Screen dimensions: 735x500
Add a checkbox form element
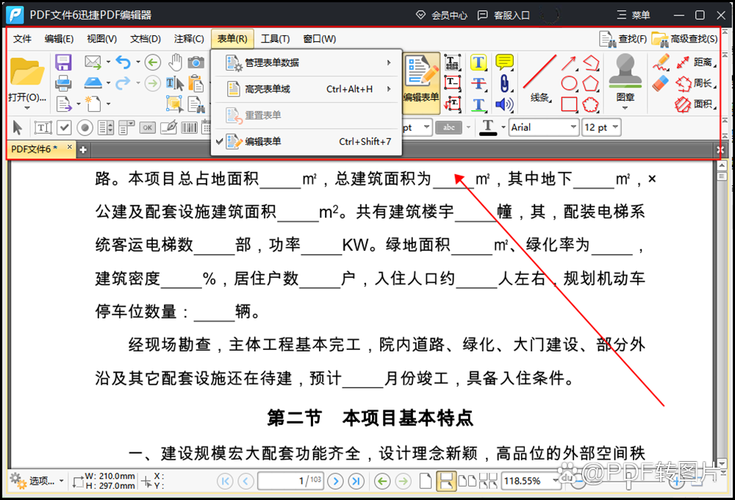click(64, 127)
